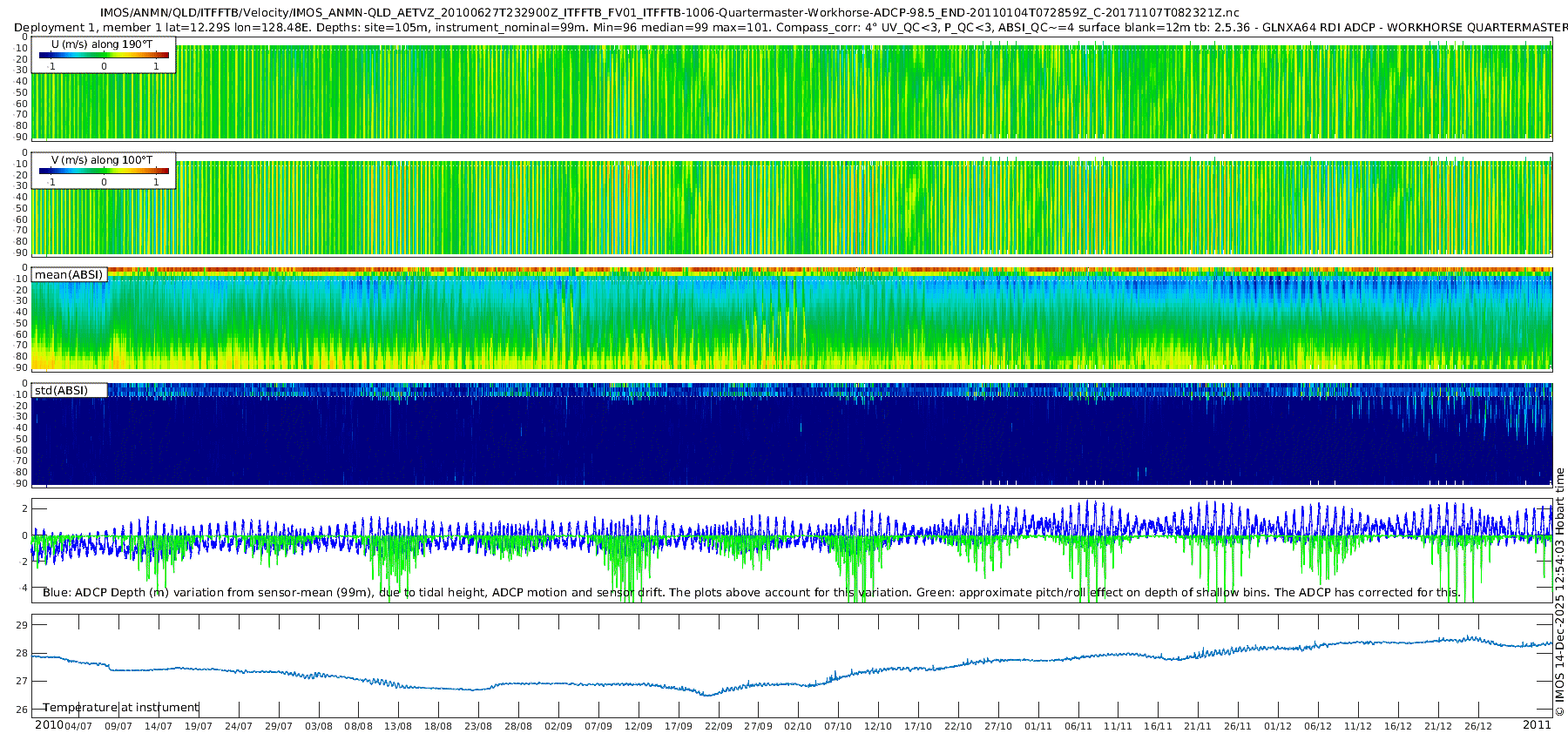Click the temperature curve minimum near 22/09
This screenshot has width=1568, height=740.
pyautogui.click(x=707, y=695)
